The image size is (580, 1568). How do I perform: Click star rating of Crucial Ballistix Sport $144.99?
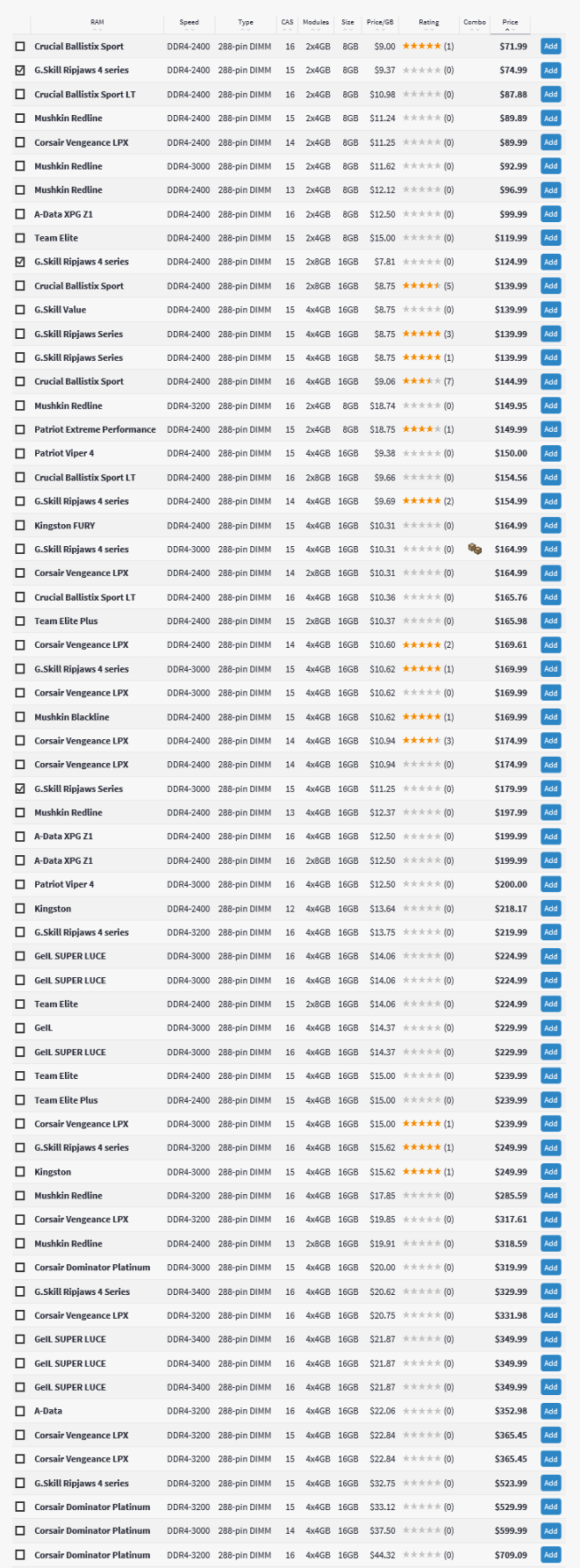422,381
